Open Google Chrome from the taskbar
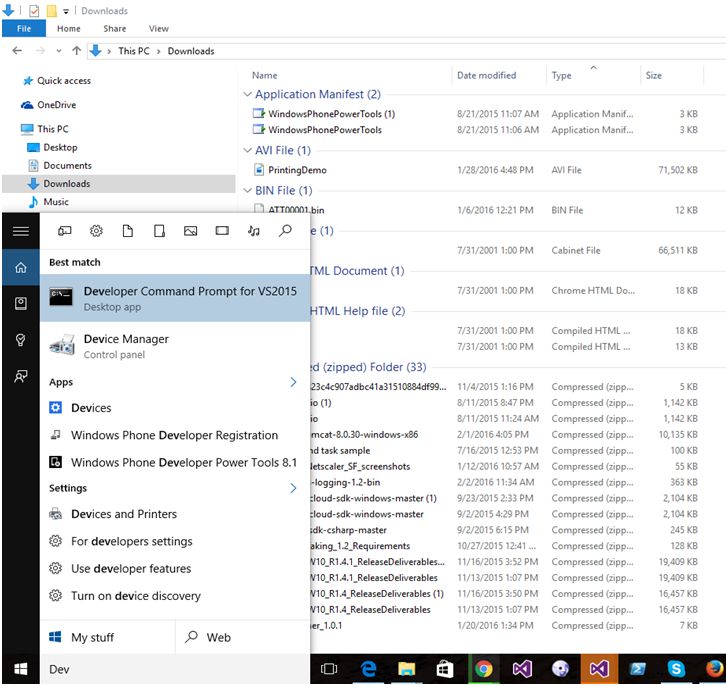This screenshot has width=726, height=686. click(x=483, y=669)
